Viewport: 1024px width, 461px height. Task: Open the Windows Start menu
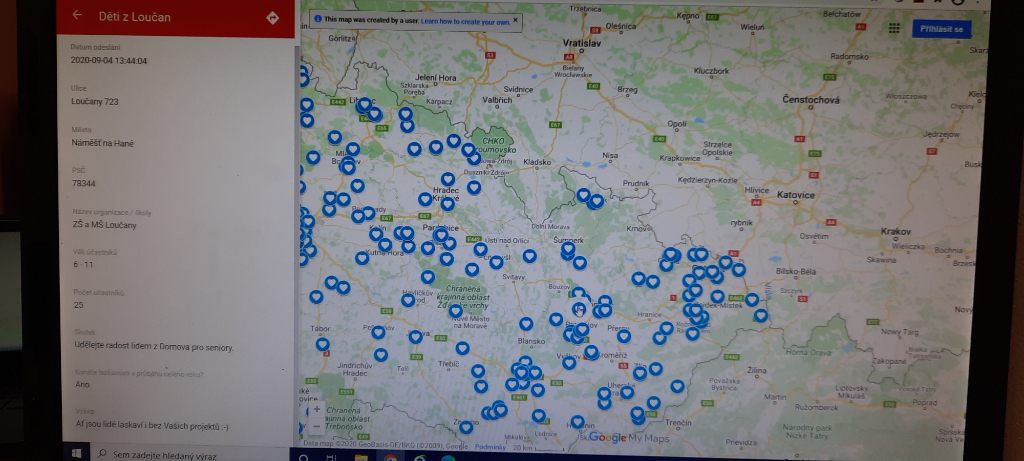pyautogui.click(x=76, y=453)
